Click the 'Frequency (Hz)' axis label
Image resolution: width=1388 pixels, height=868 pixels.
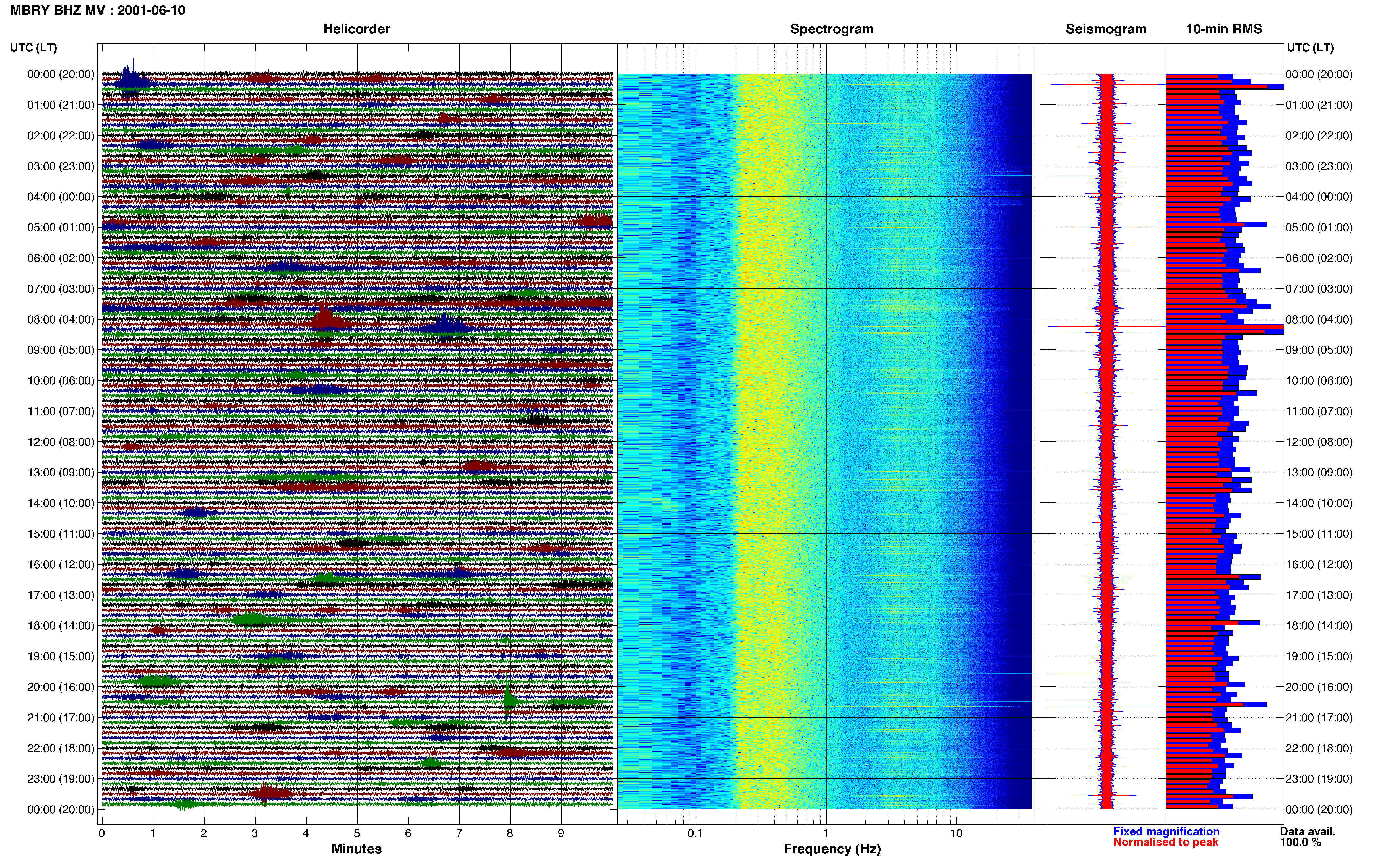832,849
